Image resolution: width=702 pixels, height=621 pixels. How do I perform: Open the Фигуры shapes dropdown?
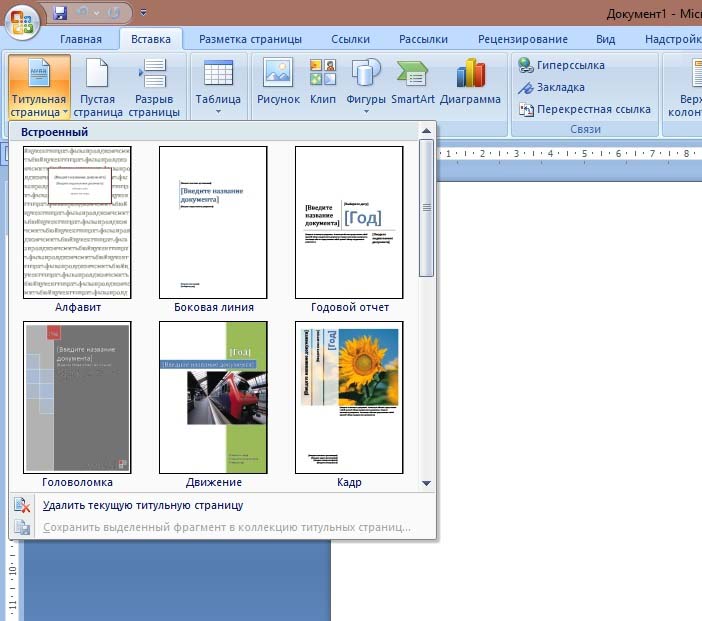coord(366,85)
